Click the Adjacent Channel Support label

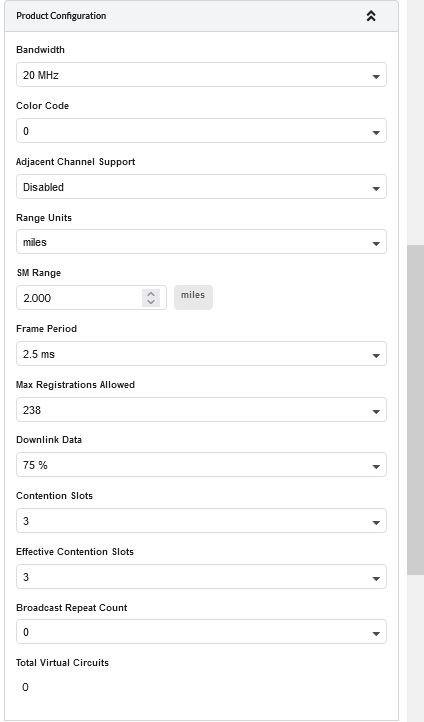[x=76, y=162]
